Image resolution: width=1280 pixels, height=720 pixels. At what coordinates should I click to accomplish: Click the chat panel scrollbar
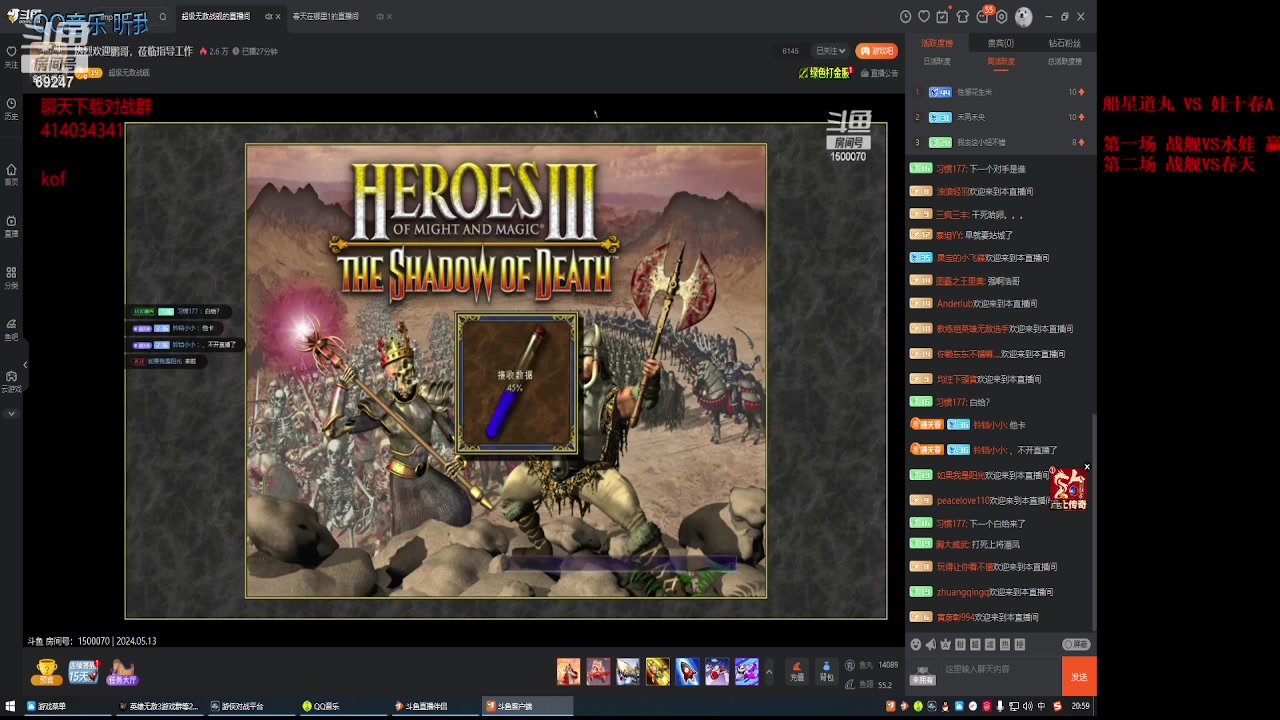(1094, 520)
